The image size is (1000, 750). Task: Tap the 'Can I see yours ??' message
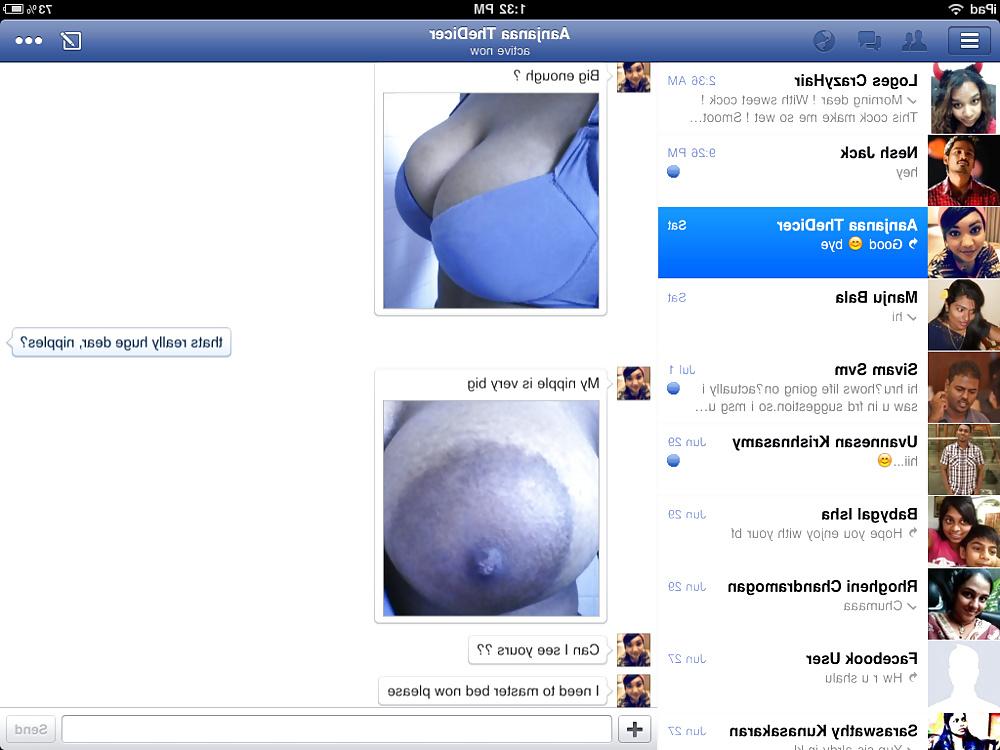(538, 651)
